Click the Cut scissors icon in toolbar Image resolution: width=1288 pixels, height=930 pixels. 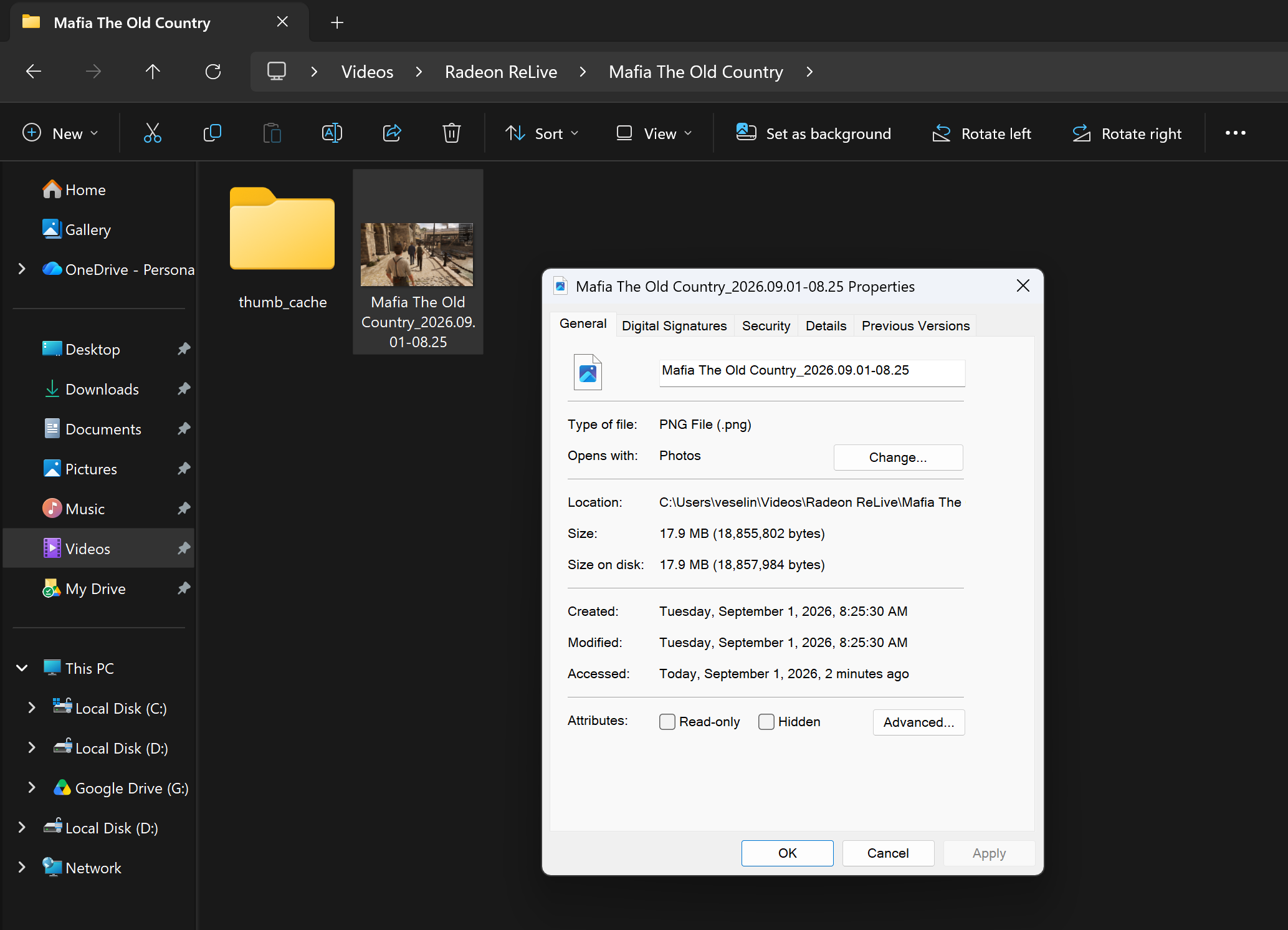point(153,133)
